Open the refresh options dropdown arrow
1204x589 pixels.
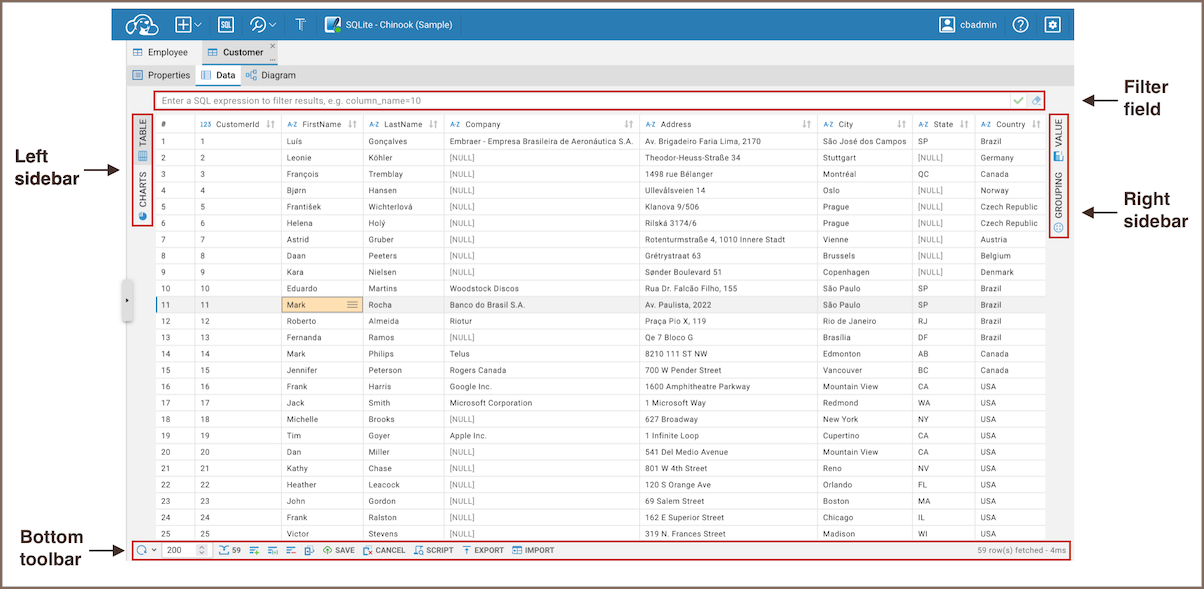point(152,550)
